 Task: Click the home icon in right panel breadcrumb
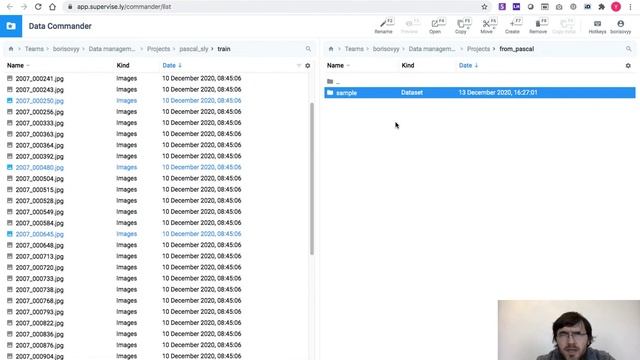click(331, 49)
